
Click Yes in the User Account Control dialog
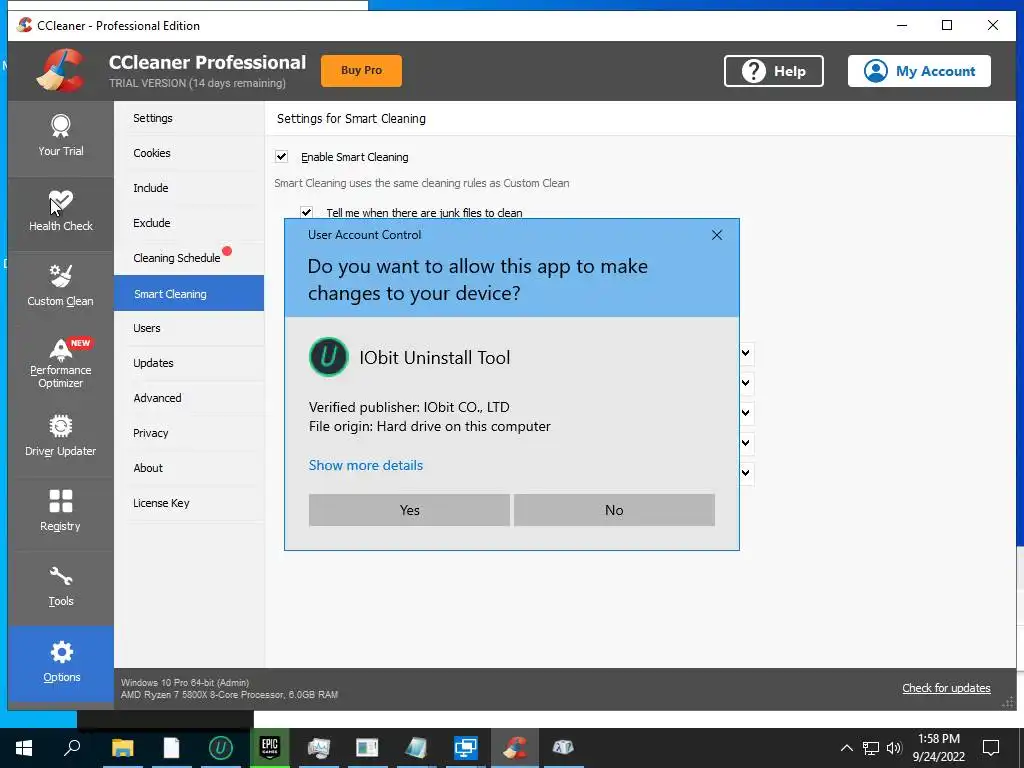coord(409,509)
